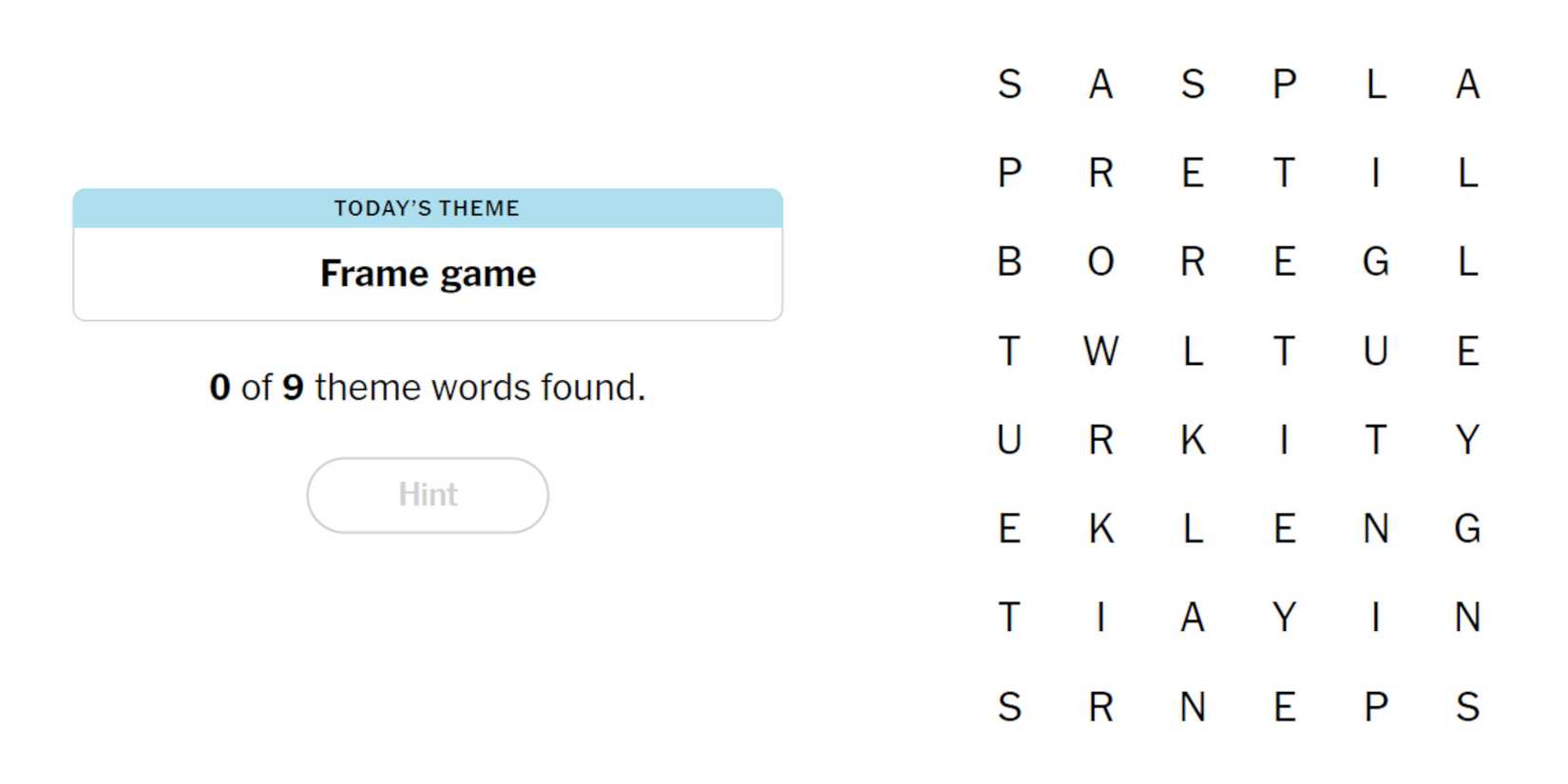1568x784 pixels.
Task: Select the R in the bottom row
Action: [x=1102, y=705]
